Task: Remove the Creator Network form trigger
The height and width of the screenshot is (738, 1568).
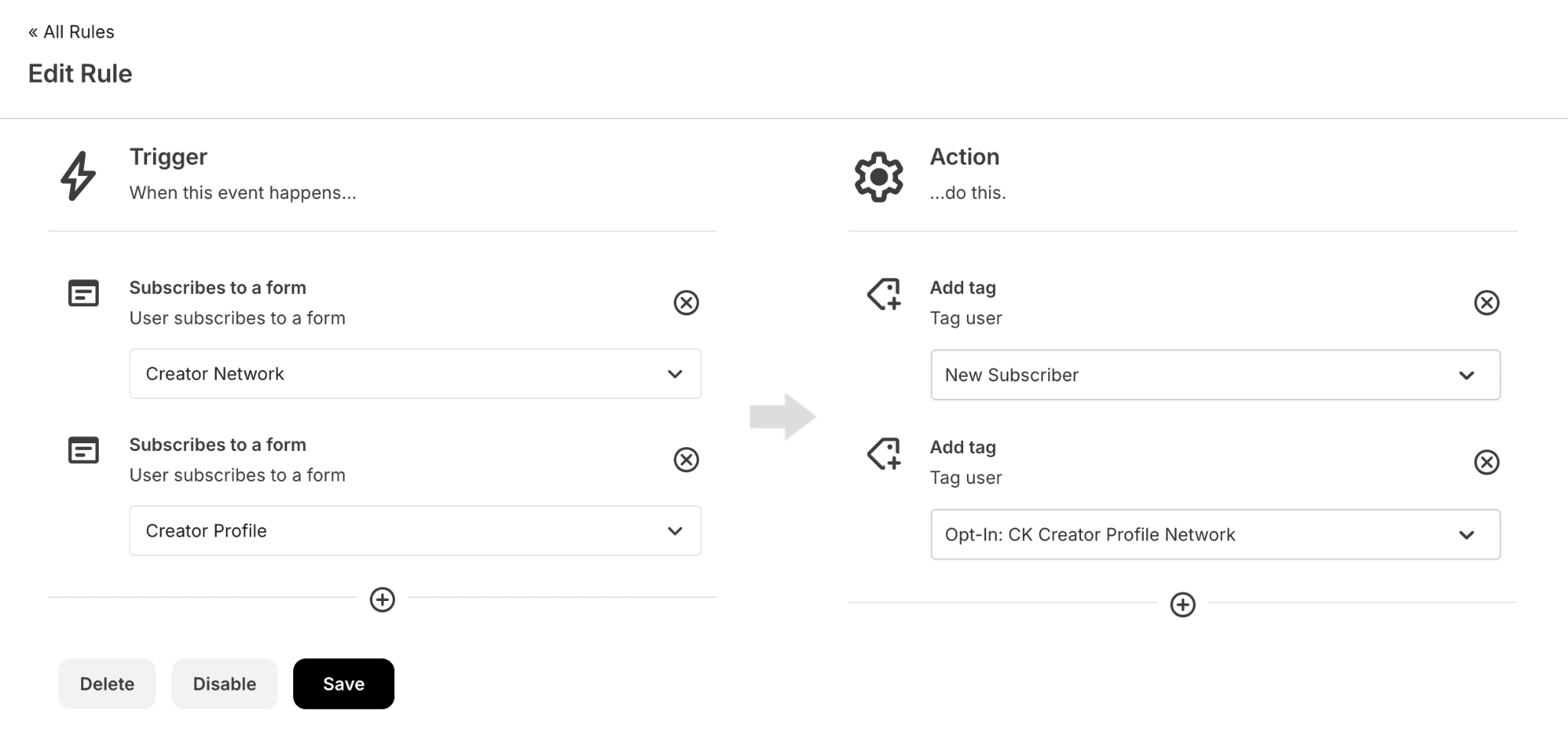Action: pos(686,302)
